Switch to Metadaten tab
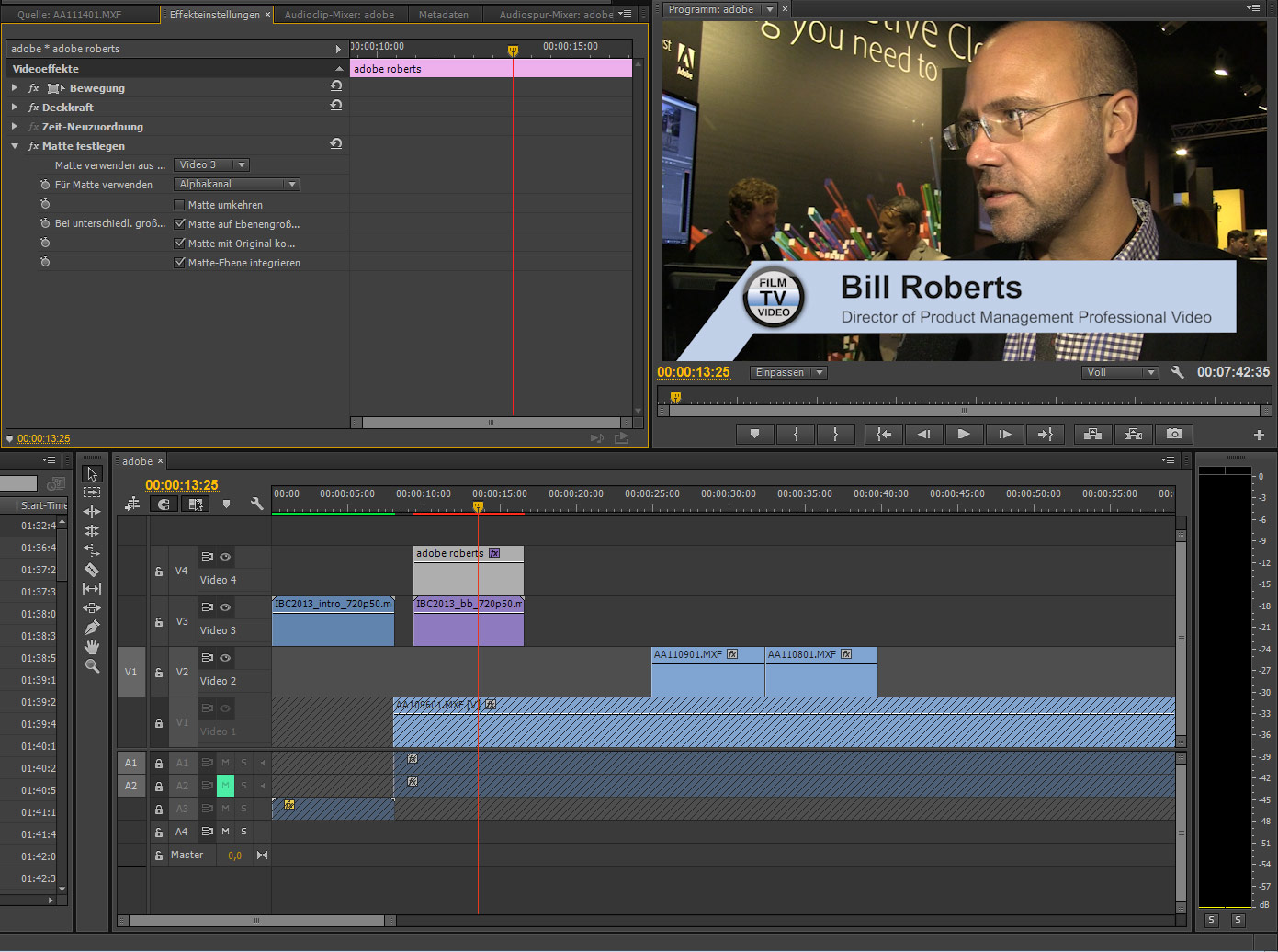 [444, 15]
